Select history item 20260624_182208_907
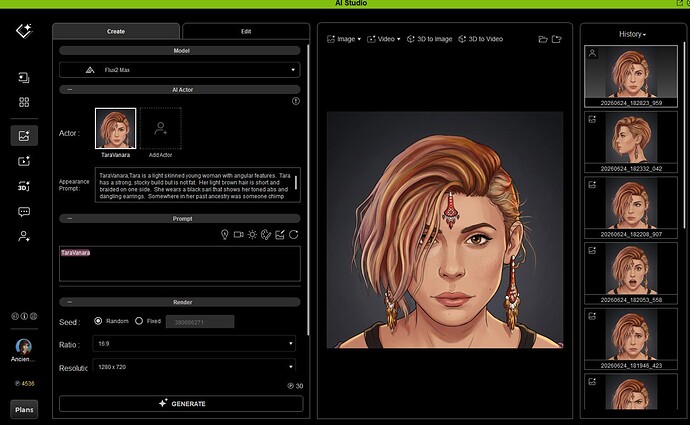Viewport: 690px width, 425px height. 631,208
